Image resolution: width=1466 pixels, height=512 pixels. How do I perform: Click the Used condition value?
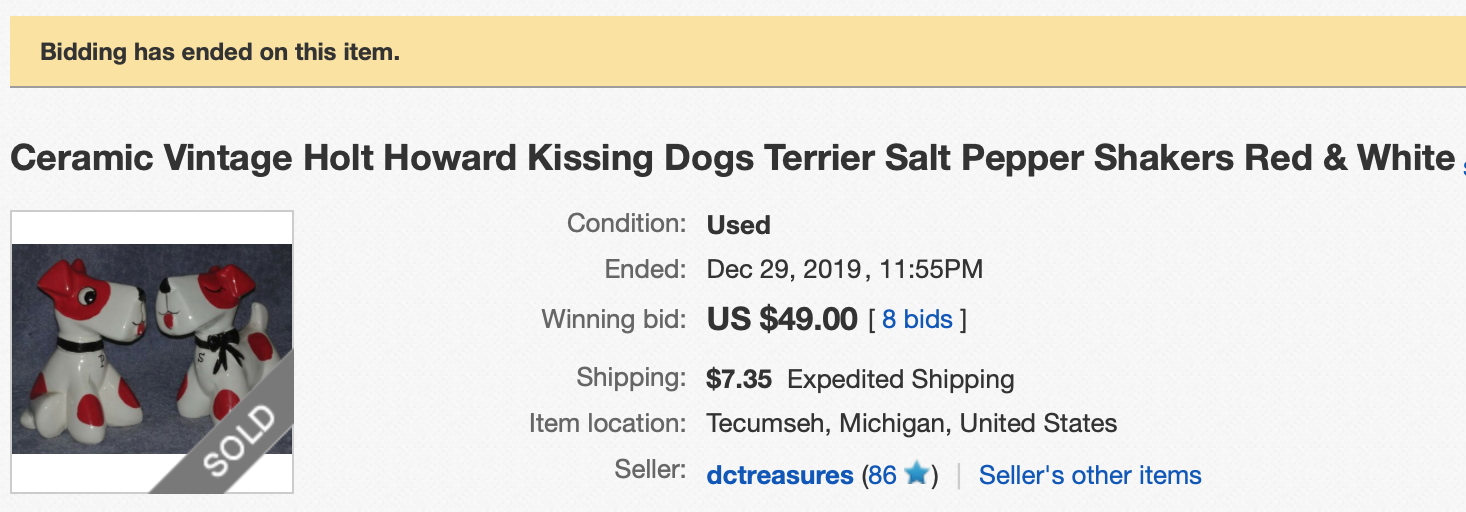pyautogui.click(x=738, y=225)
